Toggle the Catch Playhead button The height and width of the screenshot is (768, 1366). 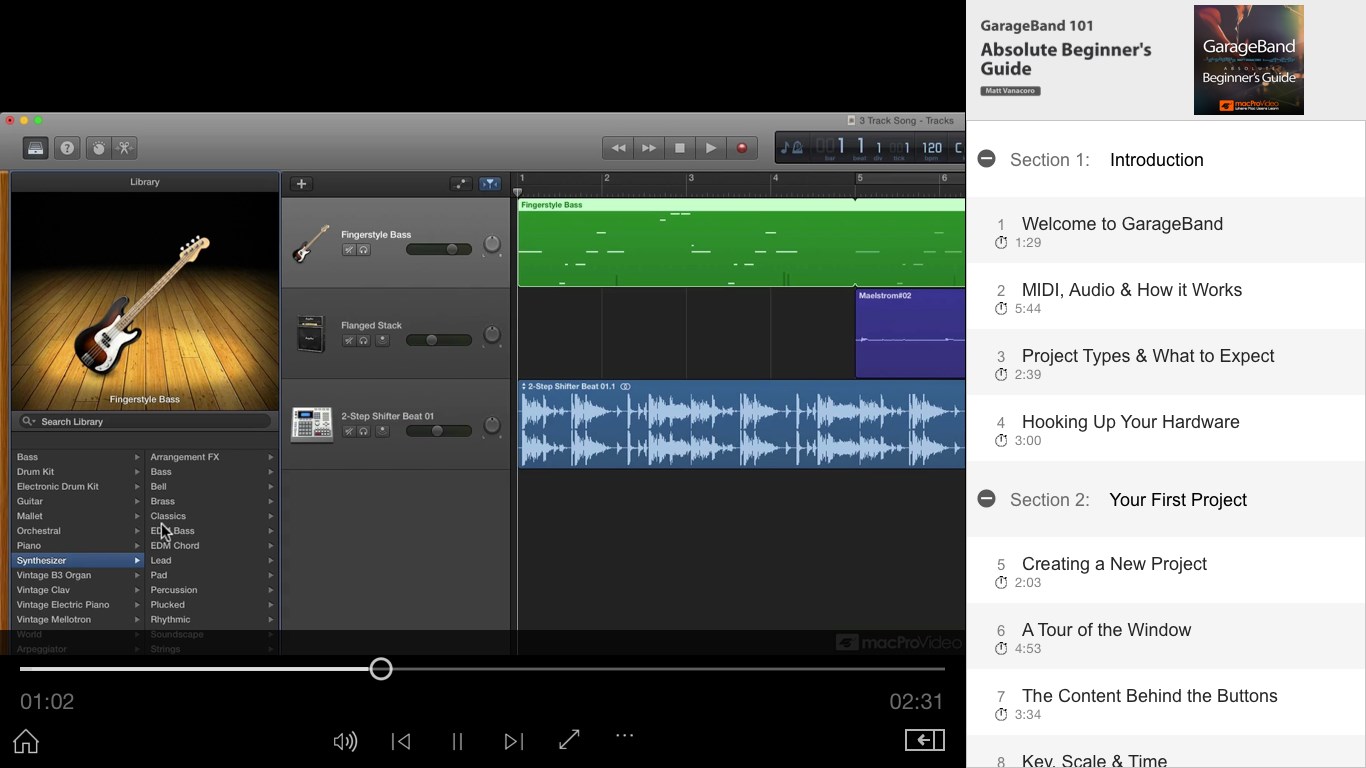tap(490, 184)
